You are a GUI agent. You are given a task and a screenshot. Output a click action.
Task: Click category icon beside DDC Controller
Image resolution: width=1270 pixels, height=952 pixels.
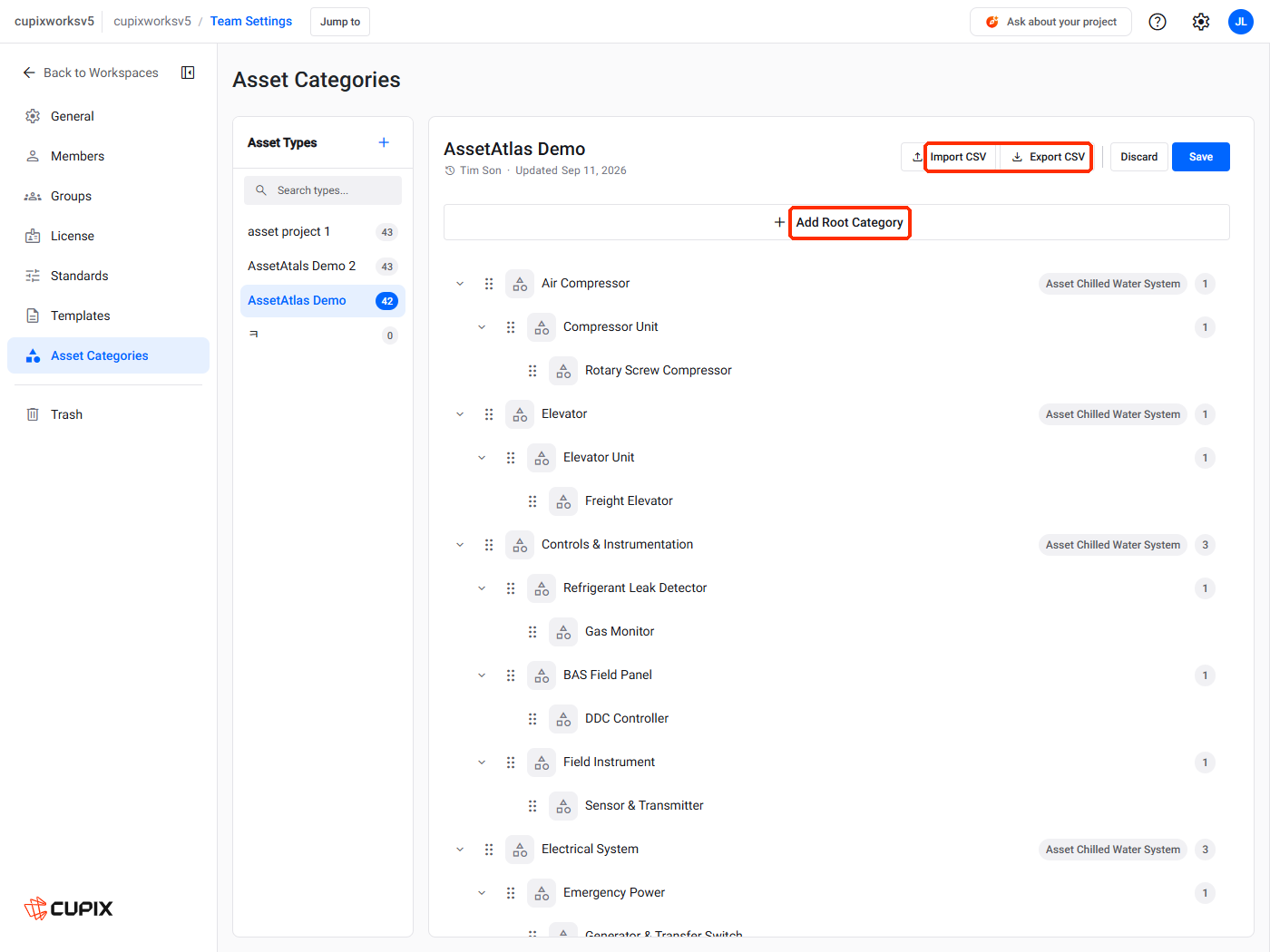point(563,719)
